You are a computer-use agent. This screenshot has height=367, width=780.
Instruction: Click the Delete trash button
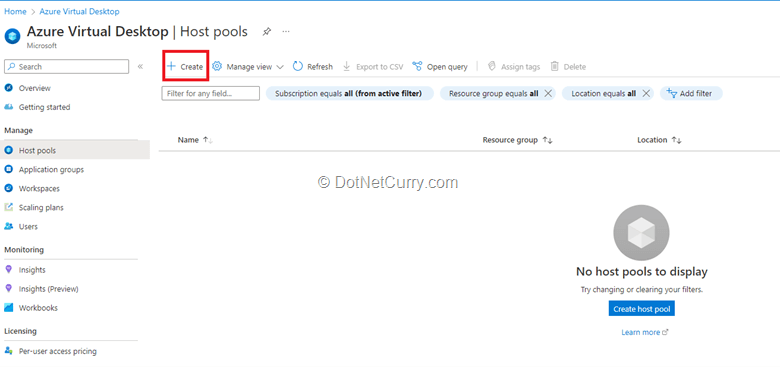tap(568, 67)
